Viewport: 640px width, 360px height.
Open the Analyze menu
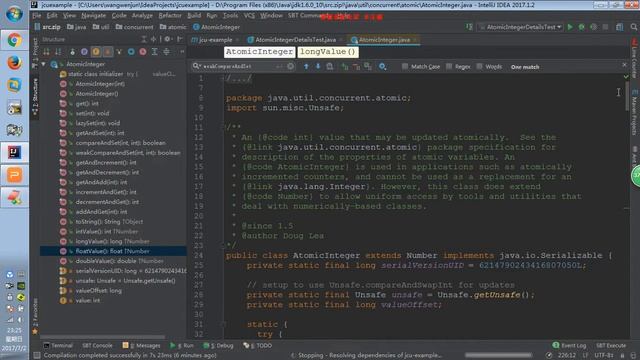pos(142,16)
